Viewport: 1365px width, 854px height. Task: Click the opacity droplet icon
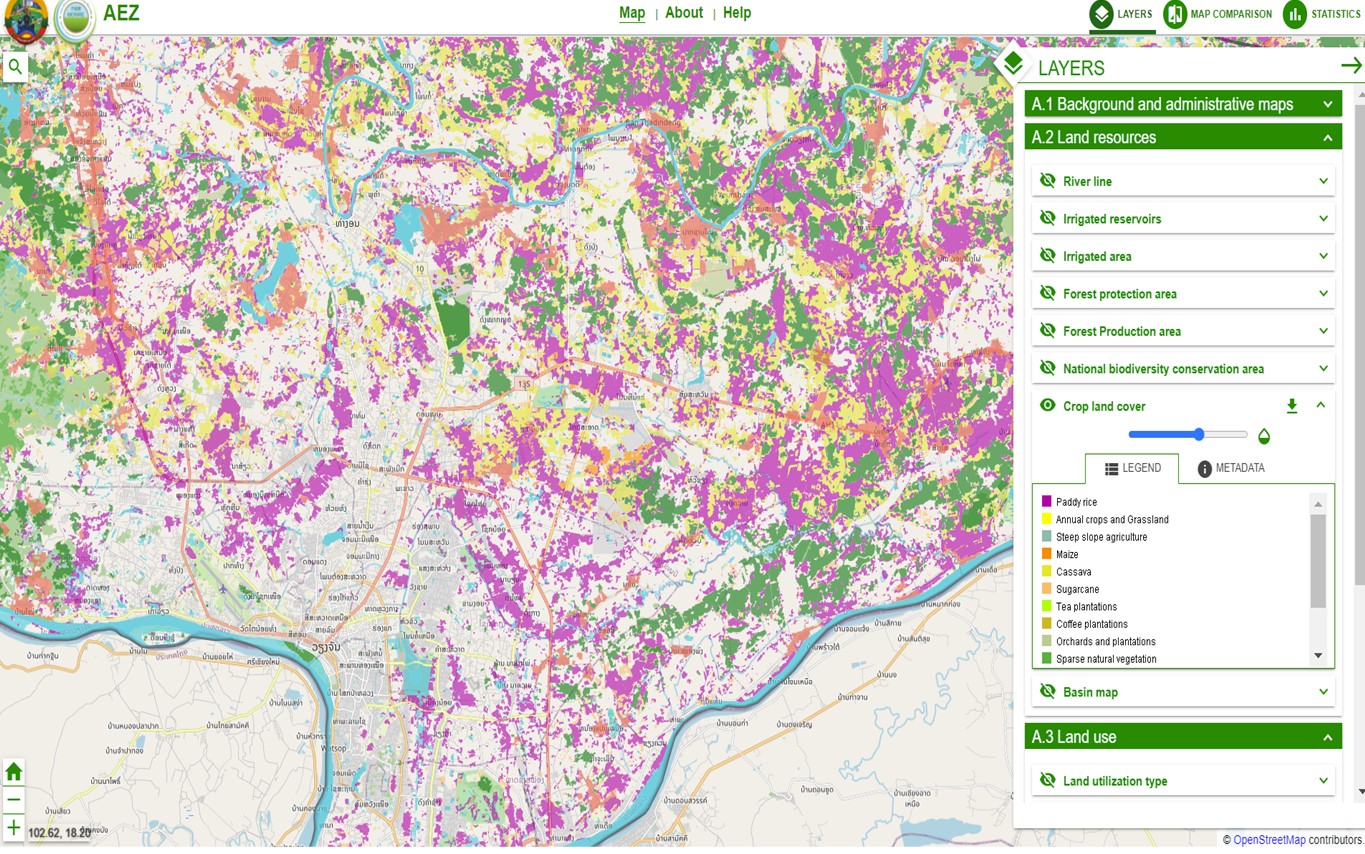click(1264, 436)
